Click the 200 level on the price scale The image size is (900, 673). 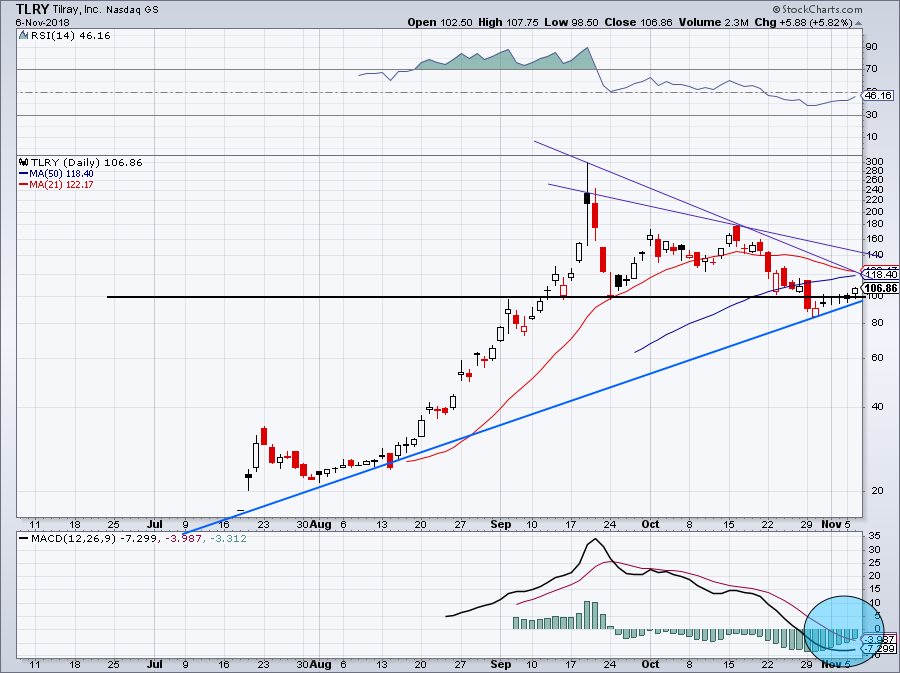pyautogui.click(x=874, y=212)
